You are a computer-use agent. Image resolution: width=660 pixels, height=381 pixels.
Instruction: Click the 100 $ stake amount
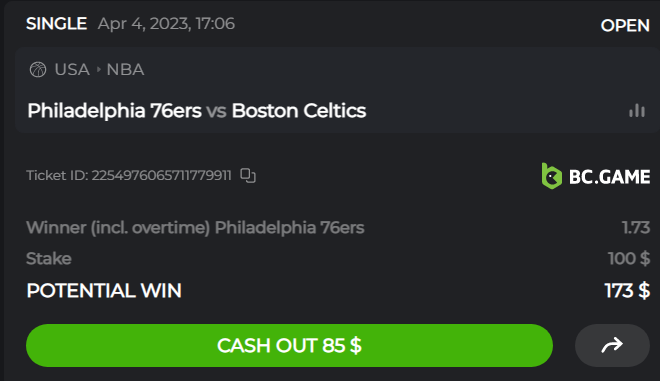click(x=629, y=258)
